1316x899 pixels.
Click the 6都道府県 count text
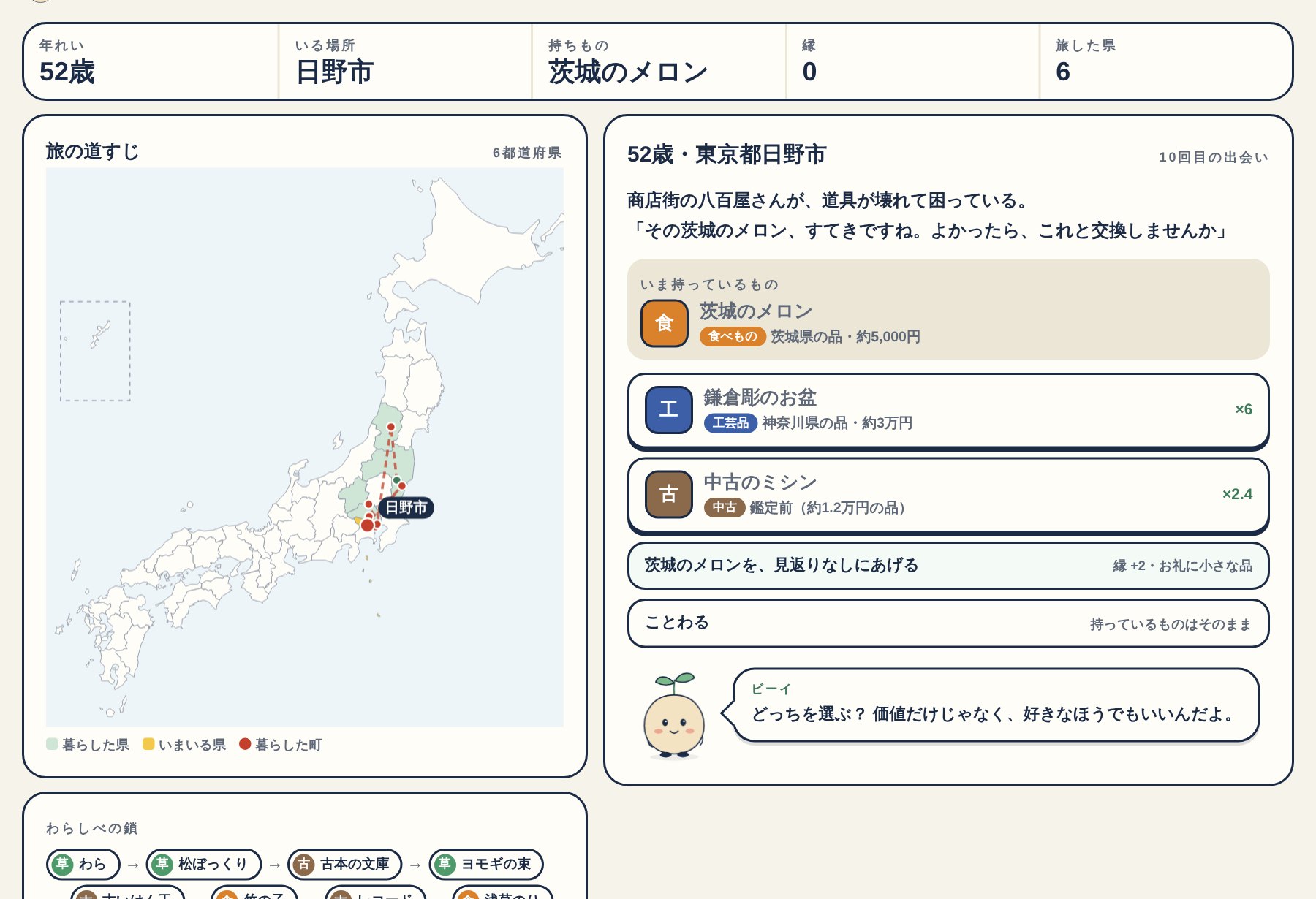click(x=526, y=153)
